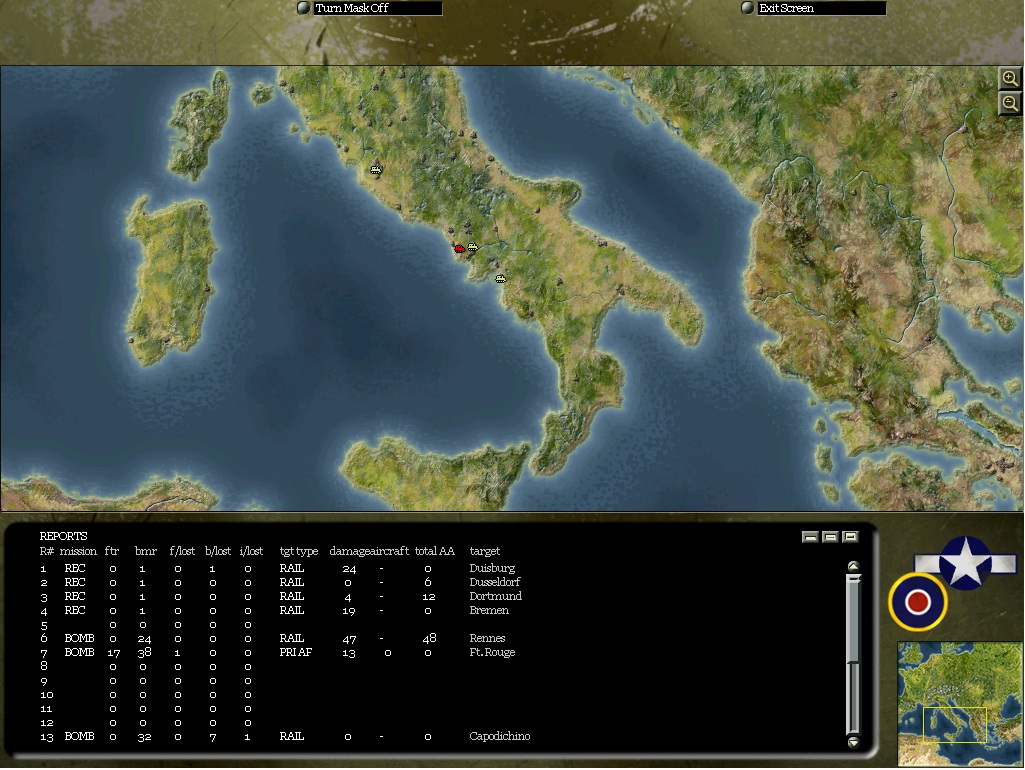
Task: Select the Rennes target report
Action: 487,639
